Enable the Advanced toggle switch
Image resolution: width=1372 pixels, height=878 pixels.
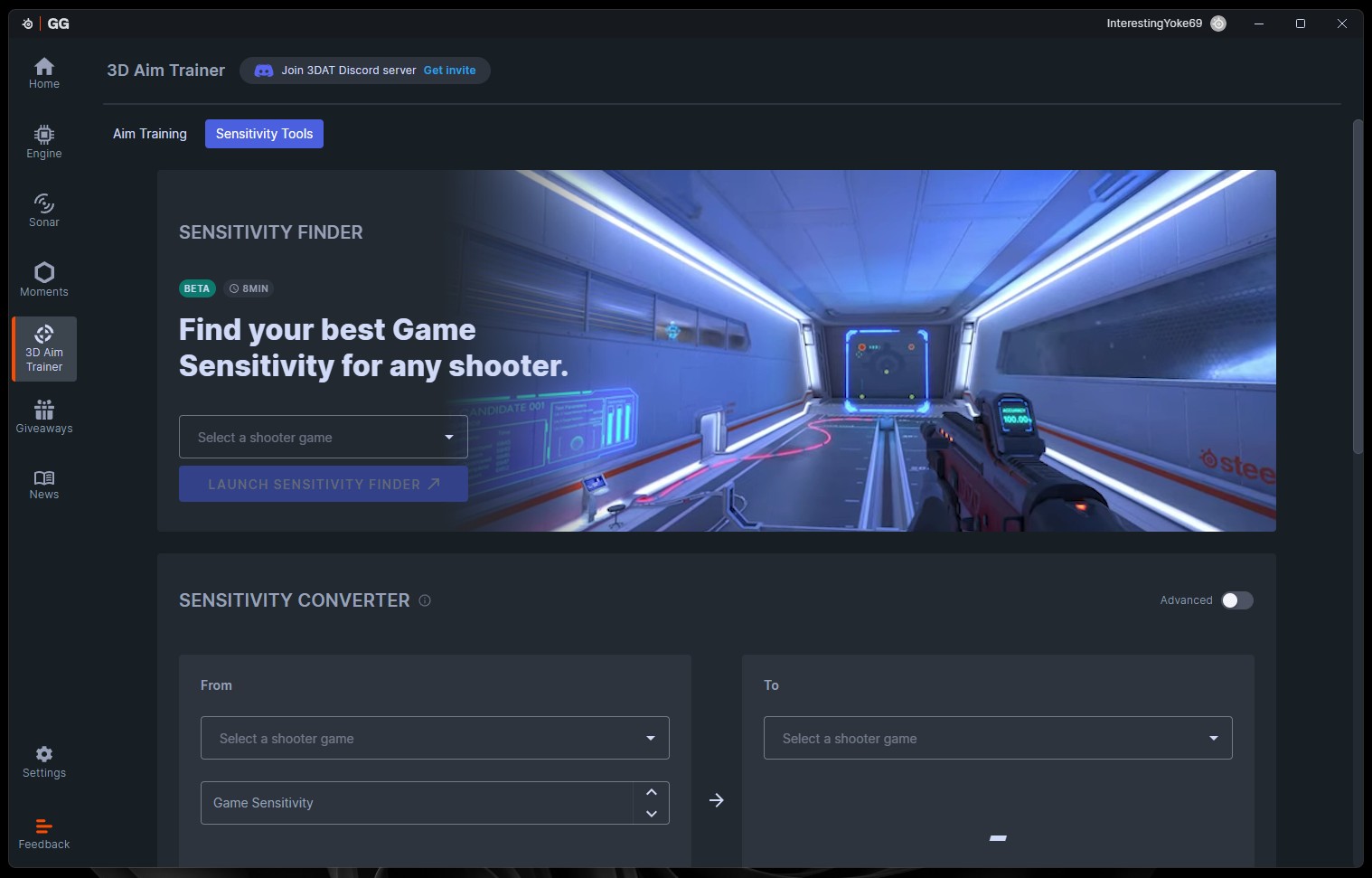pos(1236,600)
